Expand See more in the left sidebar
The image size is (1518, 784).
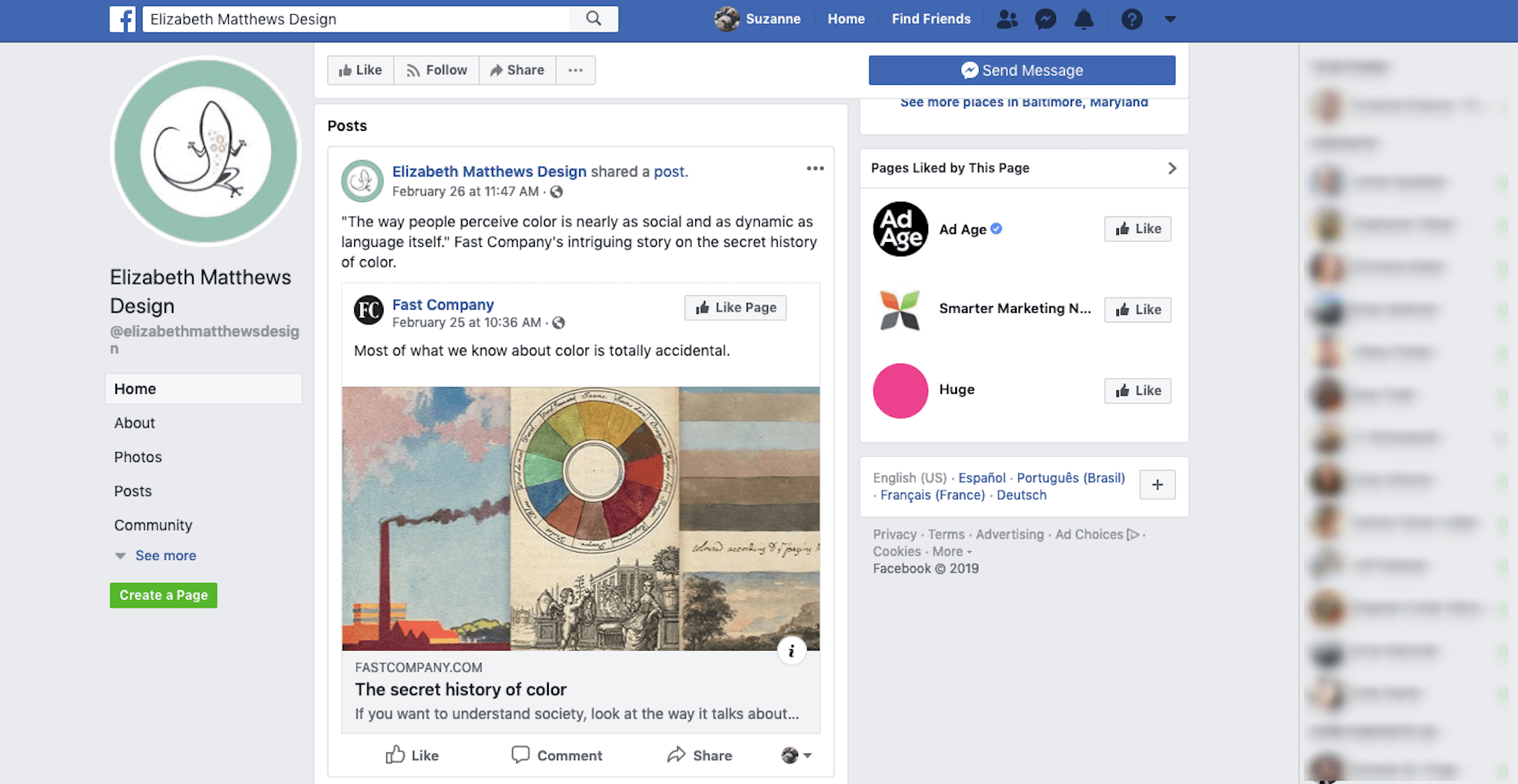165,556
